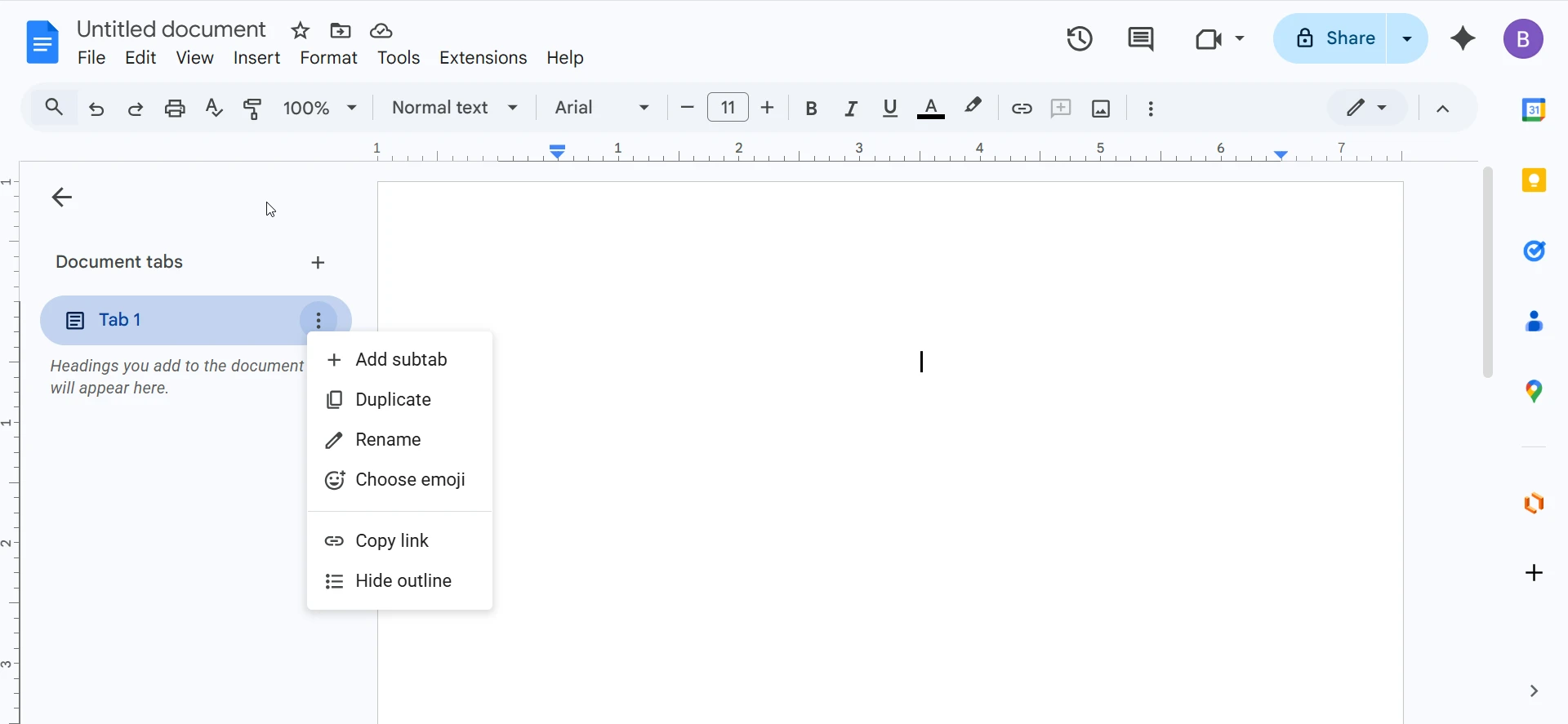
Task: Toggle bold formatting
Action: (811, 109)
